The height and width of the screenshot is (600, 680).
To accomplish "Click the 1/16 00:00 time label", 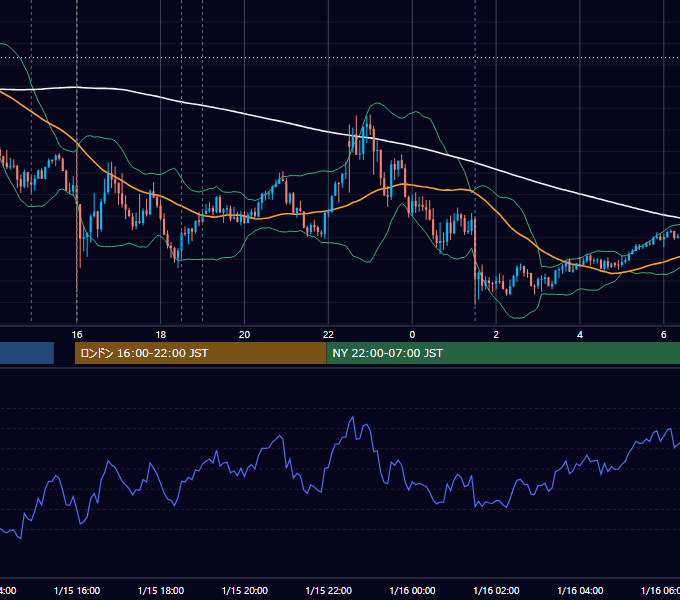I will (x=412, y=590).
